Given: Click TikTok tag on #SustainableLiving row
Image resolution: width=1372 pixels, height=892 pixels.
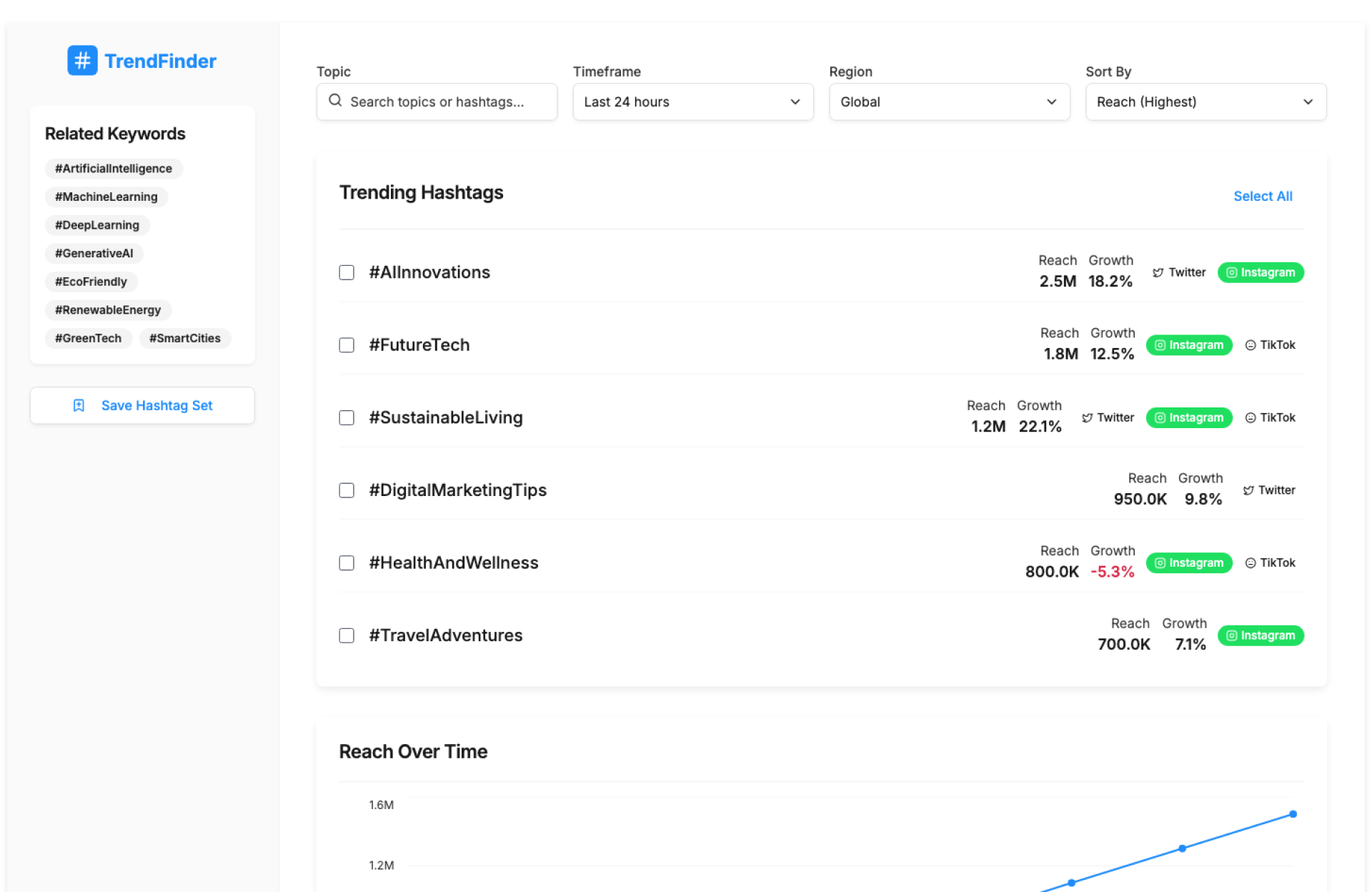Looking at the screenshot, I should pos(1270,417).
